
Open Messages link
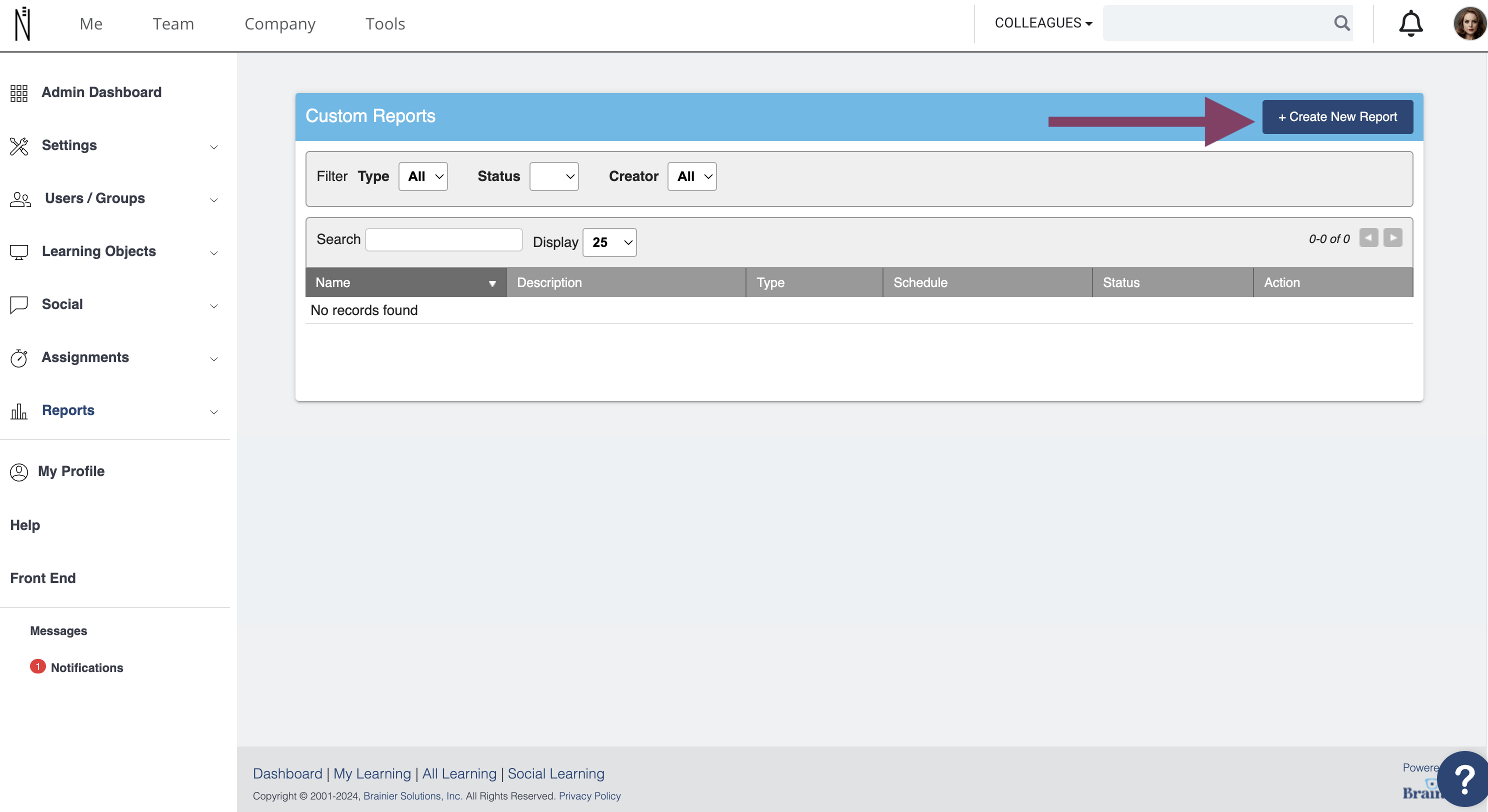coord(58,630)
